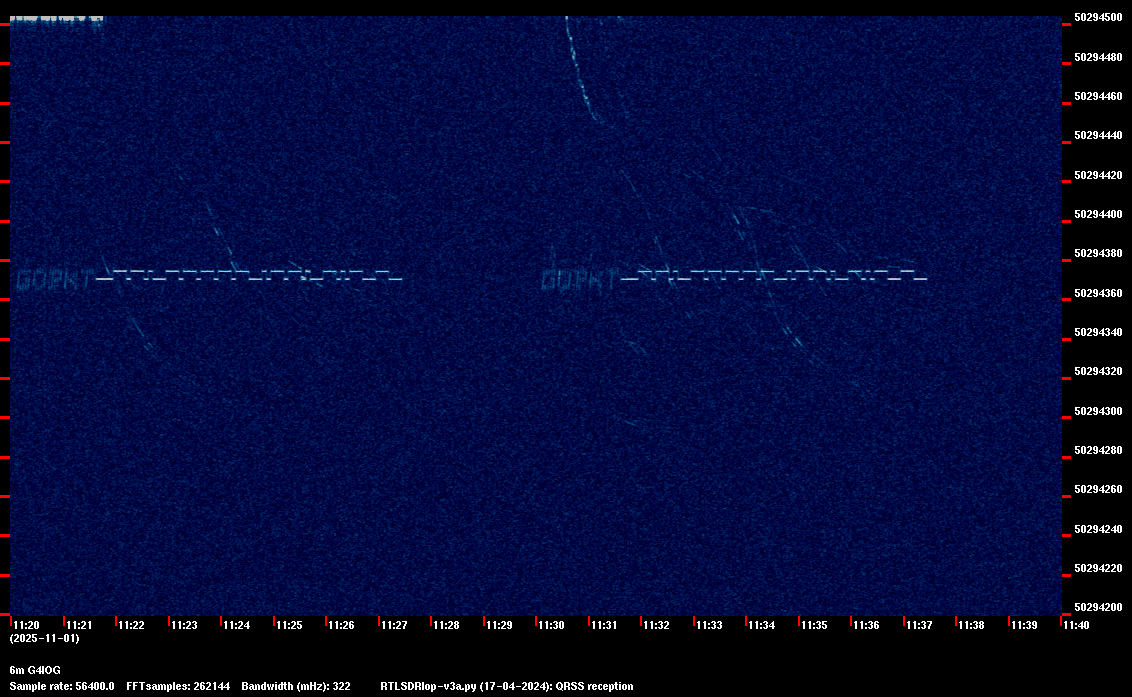Click the 50294480 frequency label
This screenshot has width=1132, height=697.
pos(1098,57)
